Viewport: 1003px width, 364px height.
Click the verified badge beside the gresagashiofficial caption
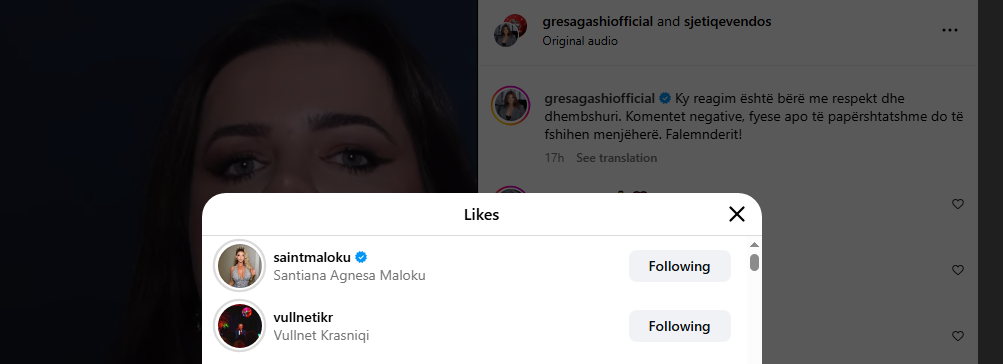tap(665, 99)
